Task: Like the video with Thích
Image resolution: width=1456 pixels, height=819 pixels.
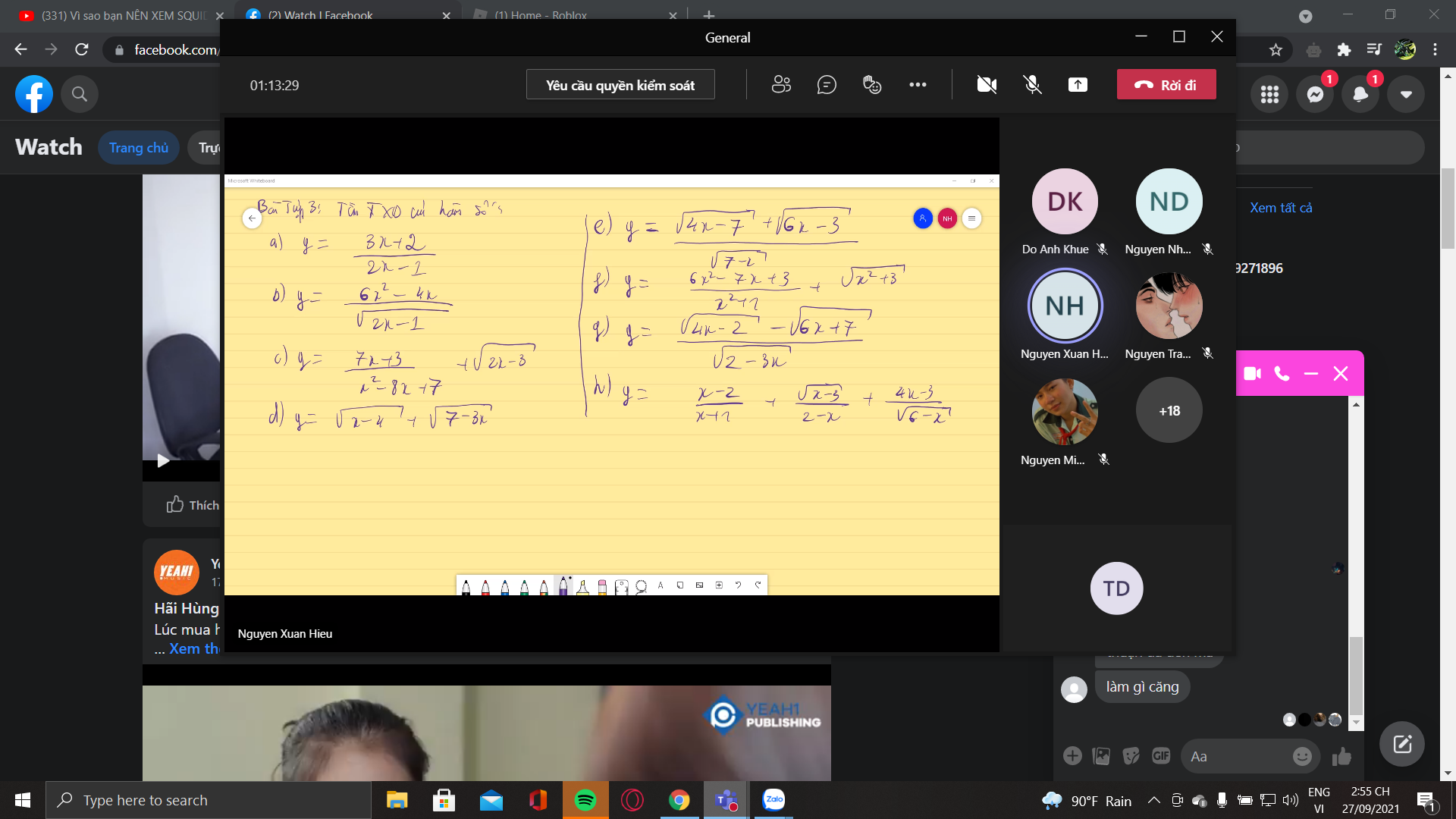Action: pyautogui.click(x=193, y=505)
